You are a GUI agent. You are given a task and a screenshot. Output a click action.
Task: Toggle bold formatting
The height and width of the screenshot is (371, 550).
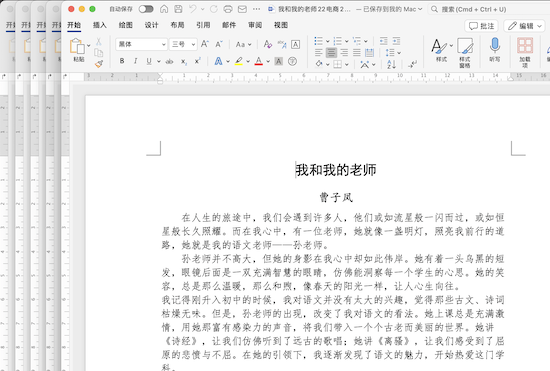click(x=122, y=61)
